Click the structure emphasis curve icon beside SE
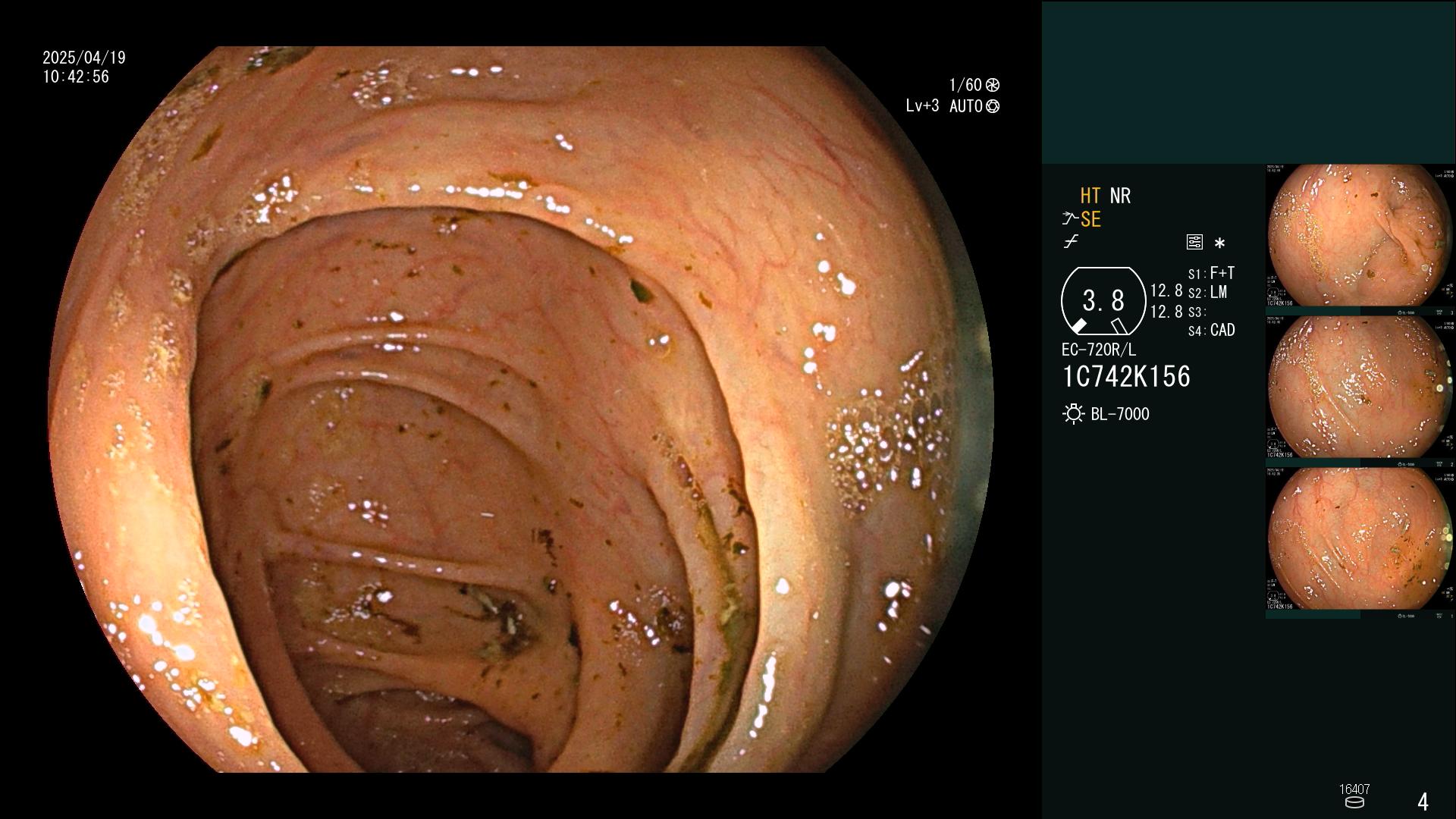 (x=1070, y=220)
